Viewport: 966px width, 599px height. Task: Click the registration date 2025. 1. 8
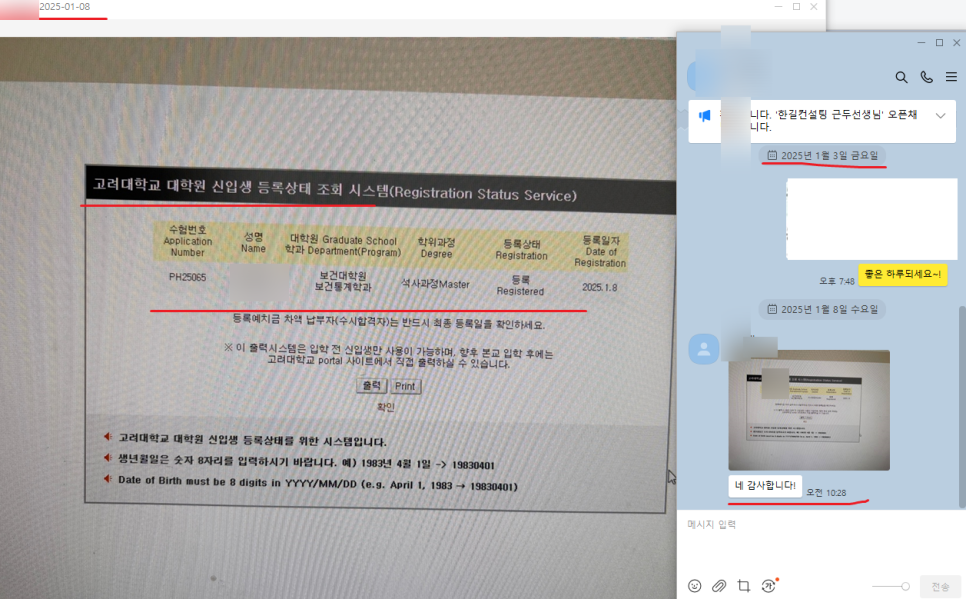click(599, 287)
